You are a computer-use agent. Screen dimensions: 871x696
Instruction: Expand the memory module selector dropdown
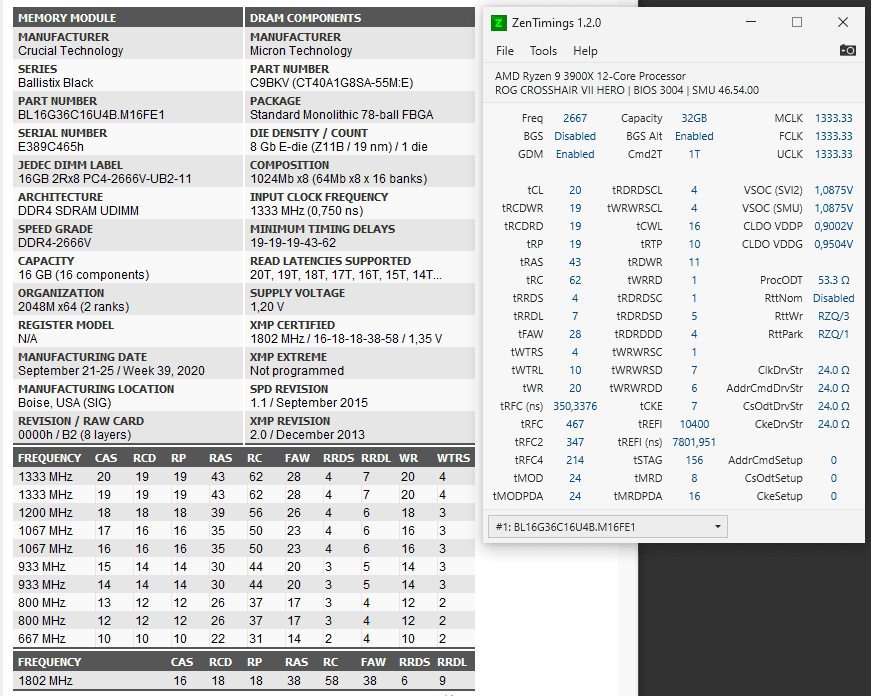tap(608, 527)
